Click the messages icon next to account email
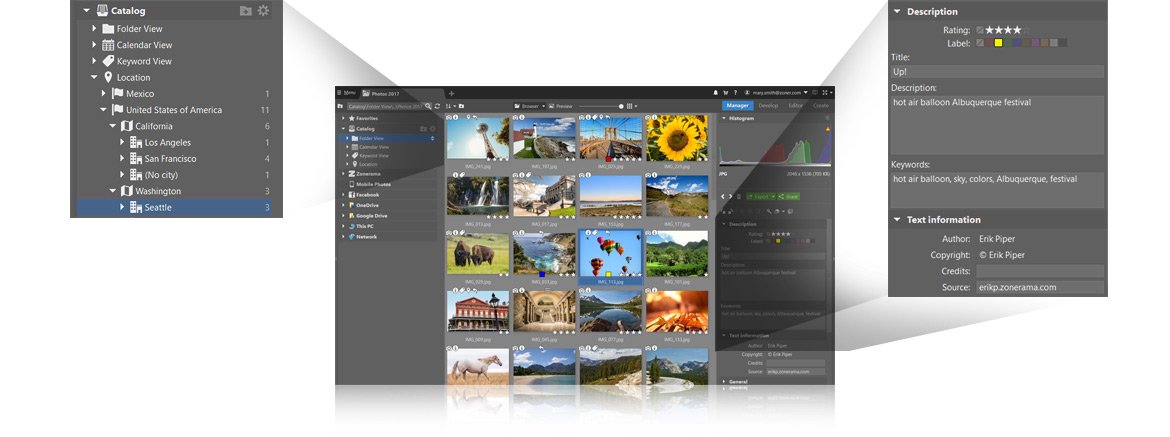The image size is (1170, 437). click(815, 92)
